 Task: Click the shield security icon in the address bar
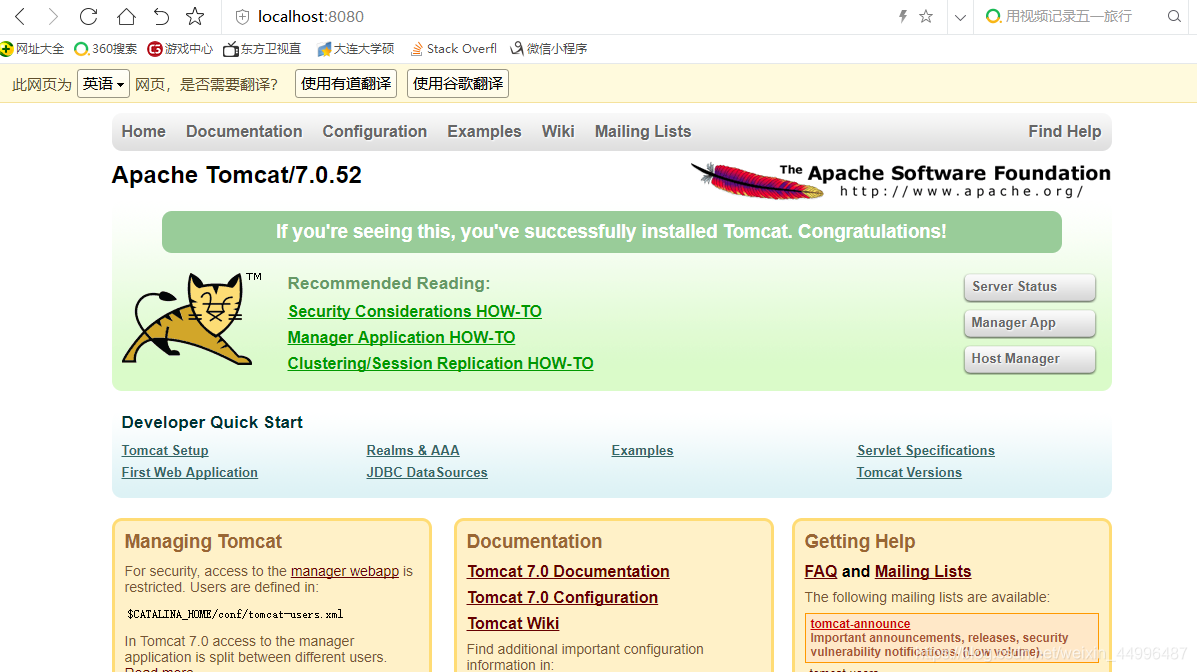(242, 17)
